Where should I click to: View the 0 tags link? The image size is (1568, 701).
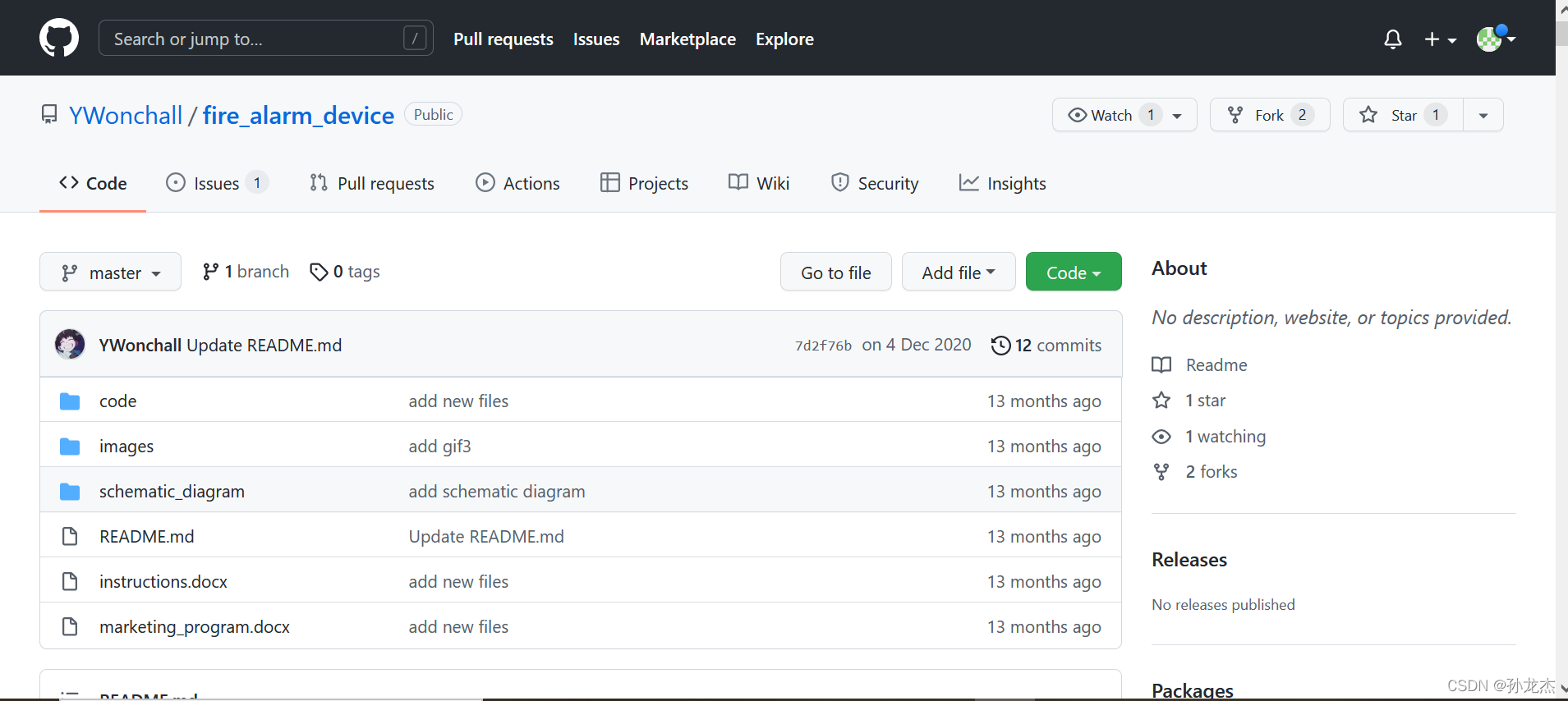pyautogui.click(x=344, y=272)
